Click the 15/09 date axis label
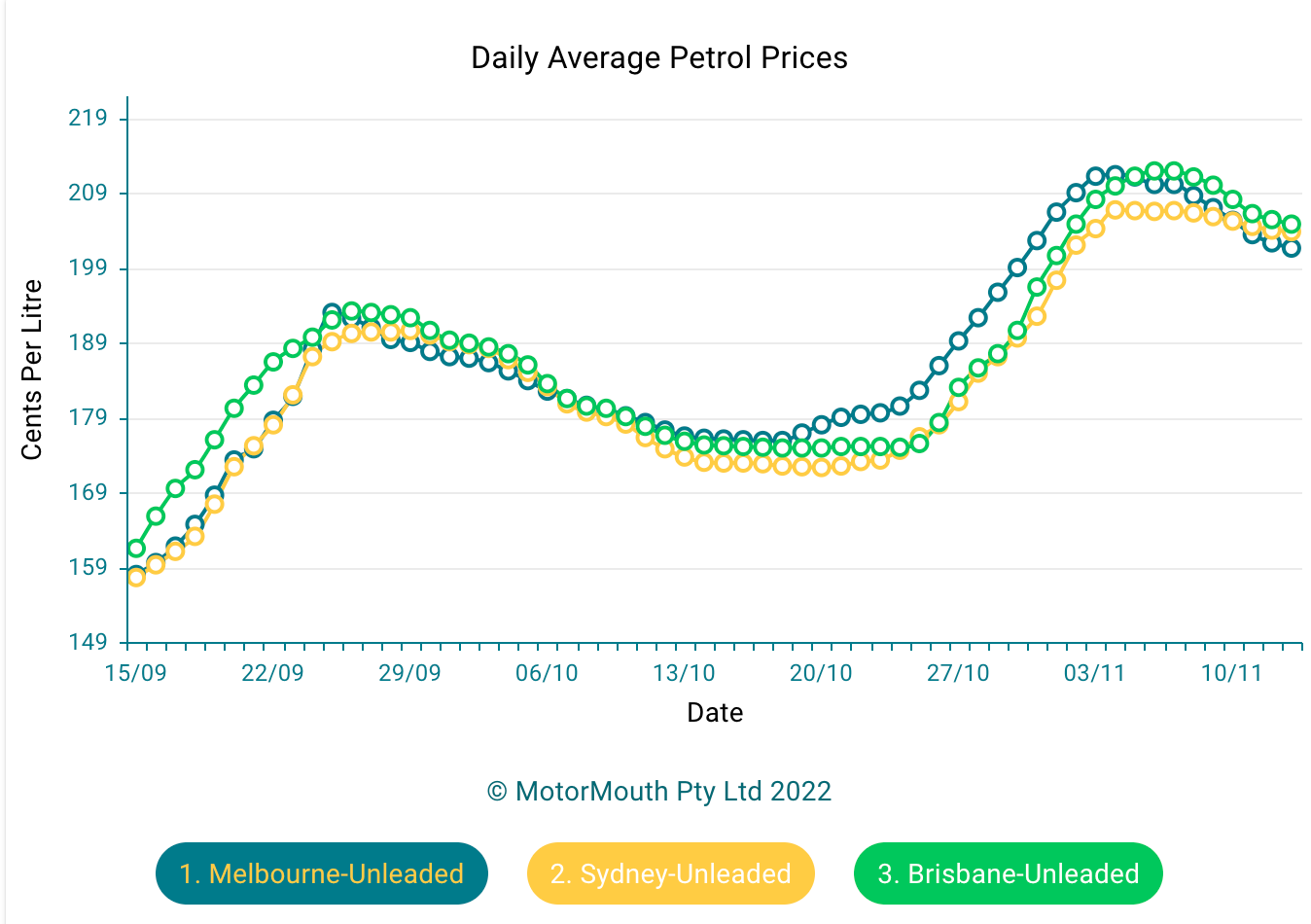 pos(135,673)
